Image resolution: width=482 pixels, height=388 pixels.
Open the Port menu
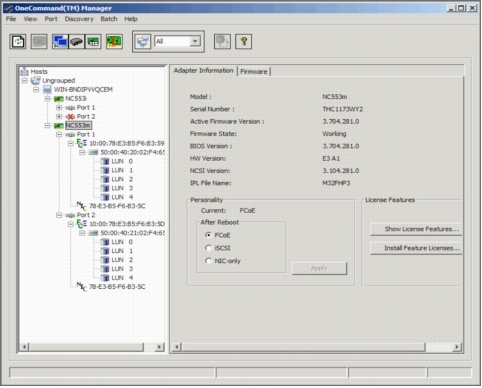51,19
